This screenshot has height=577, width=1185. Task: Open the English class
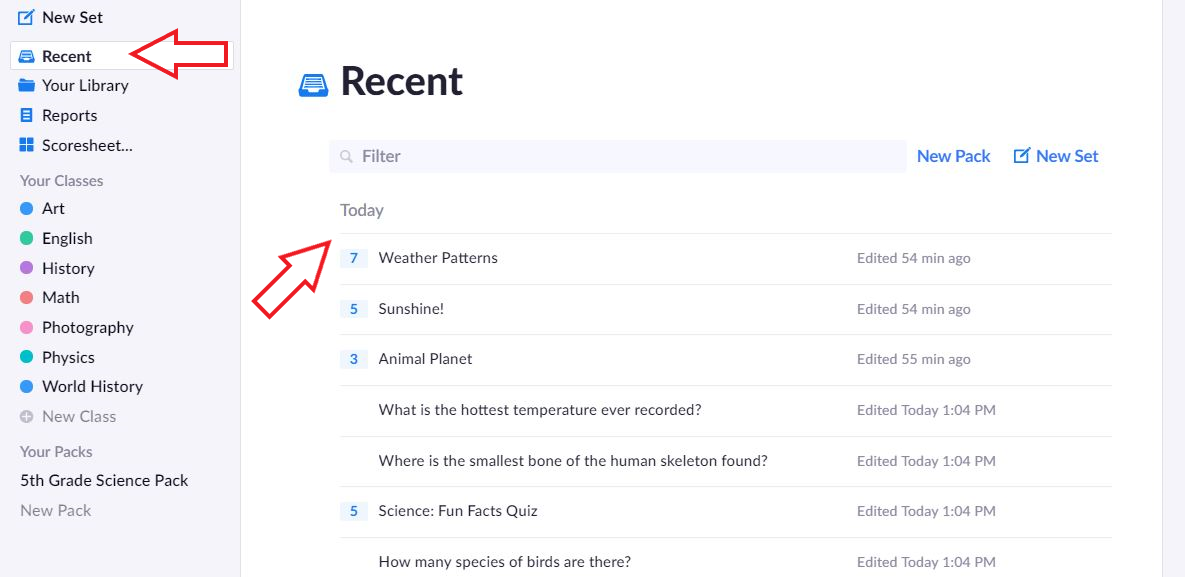point(67,239)
